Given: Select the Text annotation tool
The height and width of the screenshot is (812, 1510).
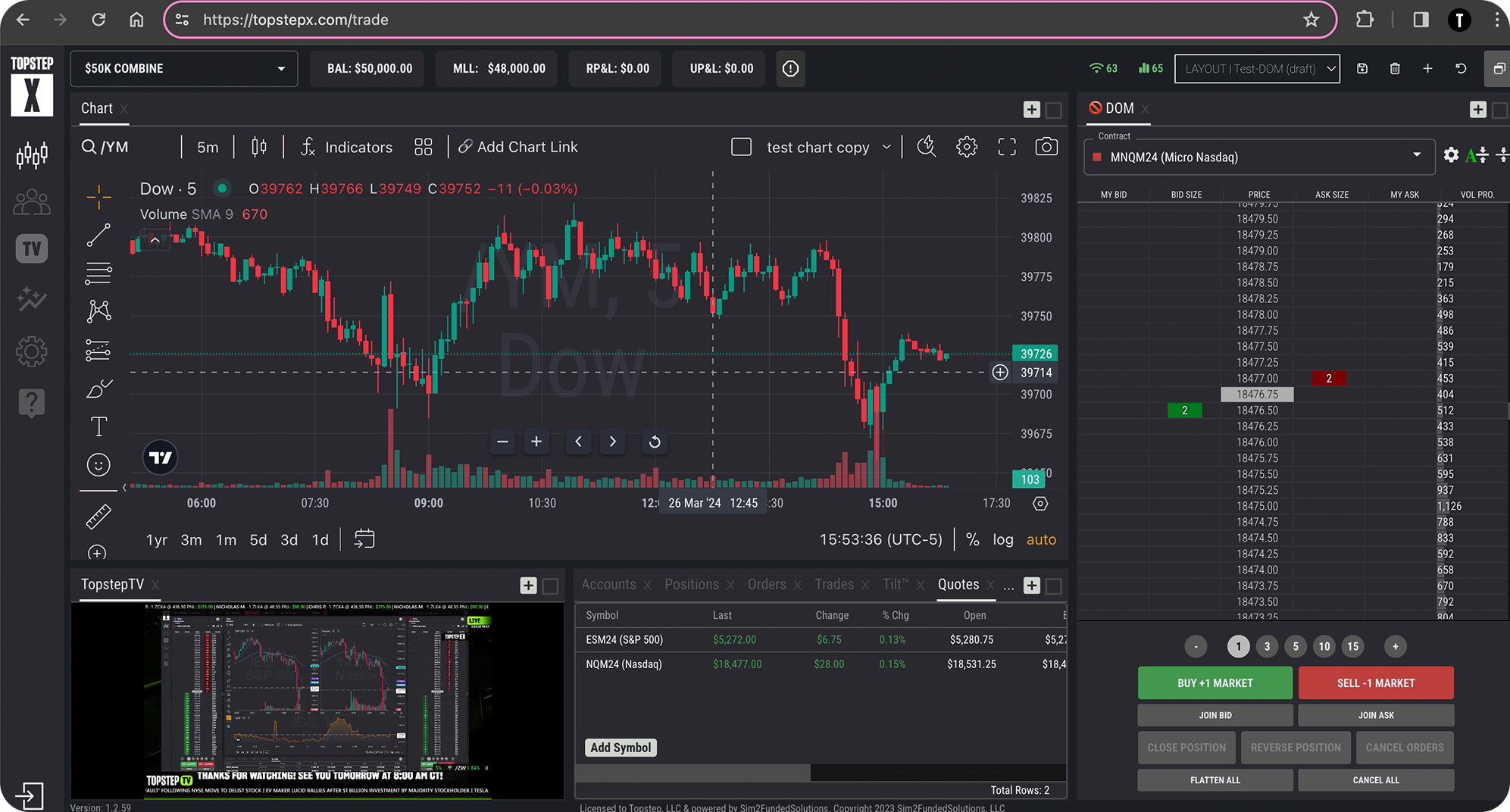Looking at the screenshot, I should coord(98,426).
